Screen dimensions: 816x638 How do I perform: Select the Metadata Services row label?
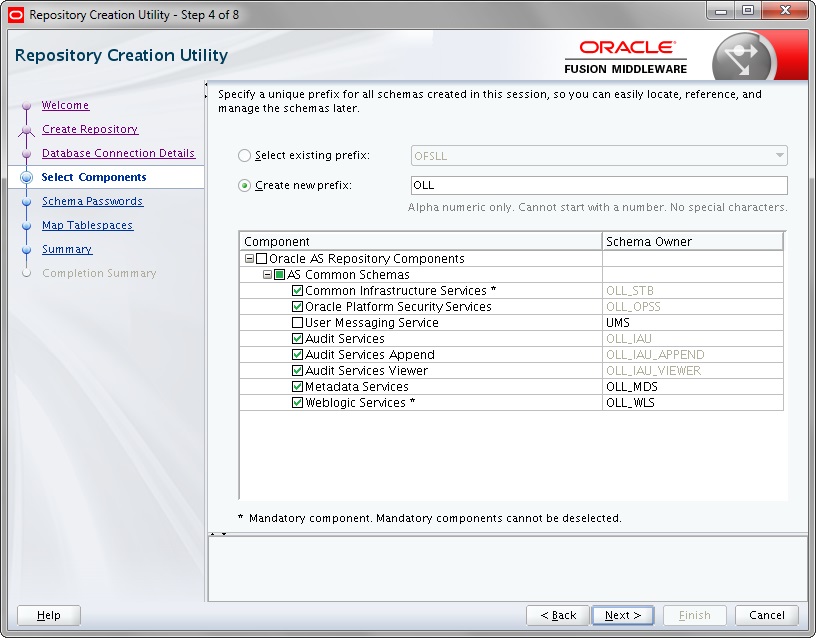click(356, 387)
